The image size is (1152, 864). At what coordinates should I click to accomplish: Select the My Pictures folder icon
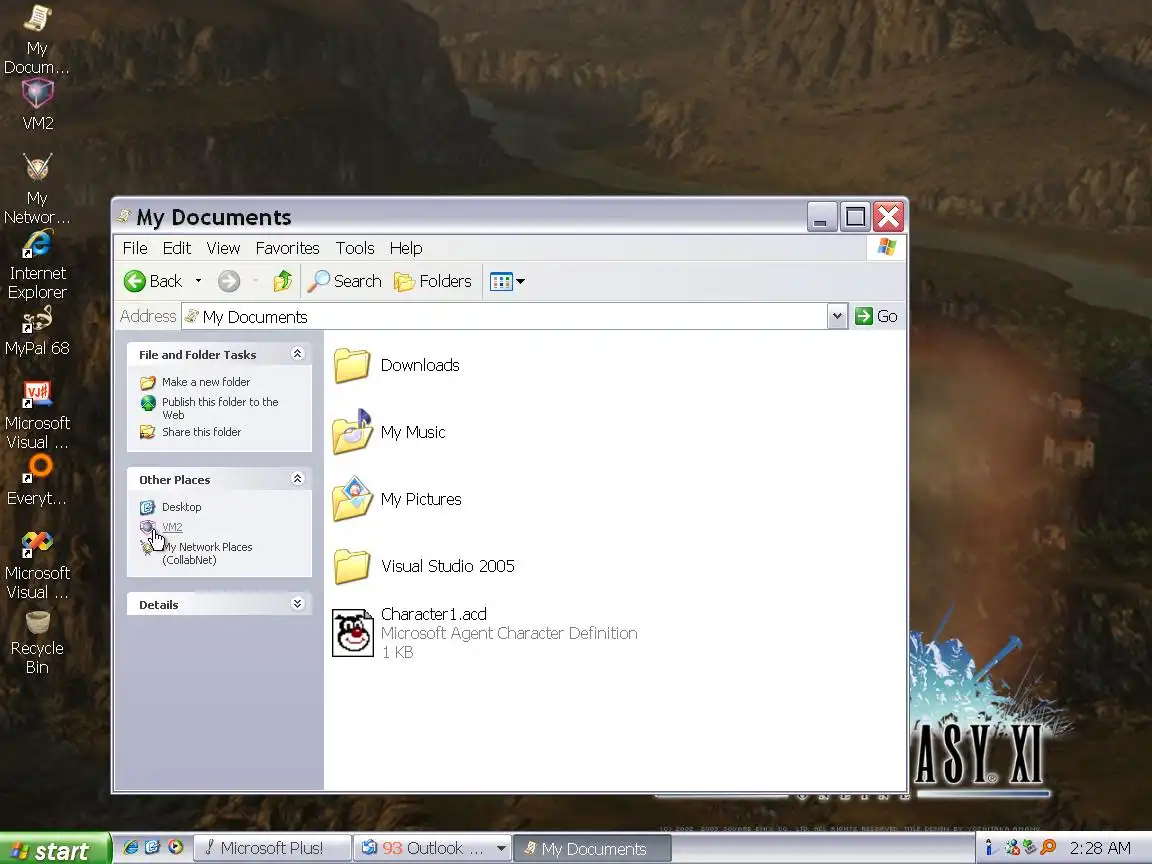352,499
